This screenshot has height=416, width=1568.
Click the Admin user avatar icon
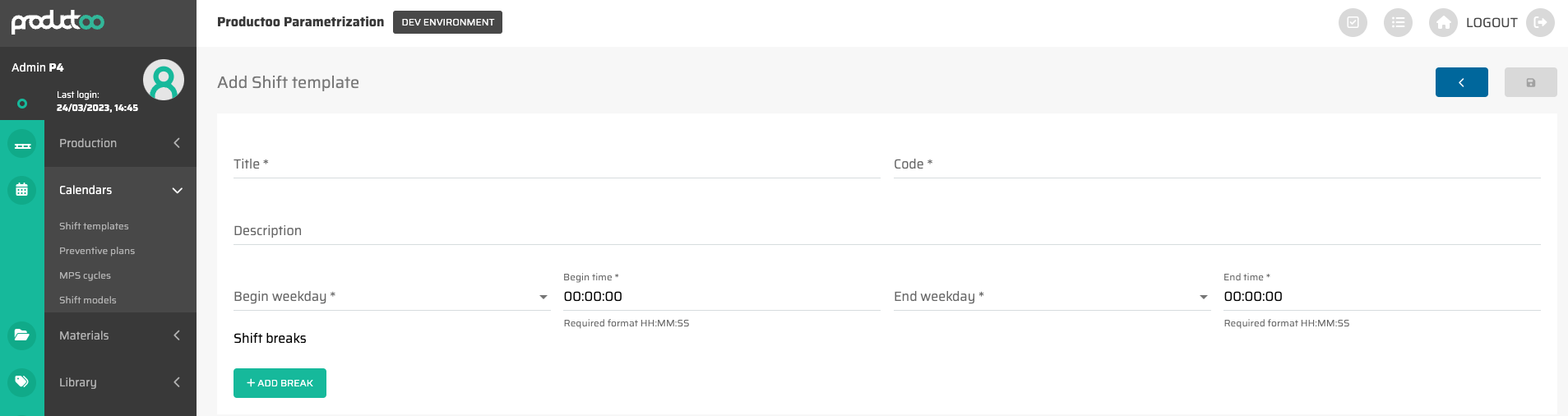(164, 80)
